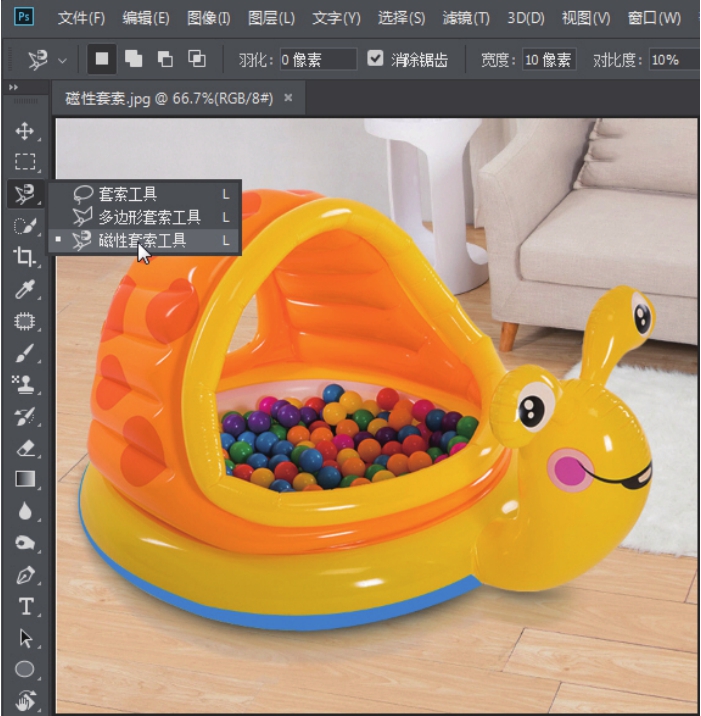This screenshot has height=716, width=701.
Task: Select the Crop tool
Action: 25,257
